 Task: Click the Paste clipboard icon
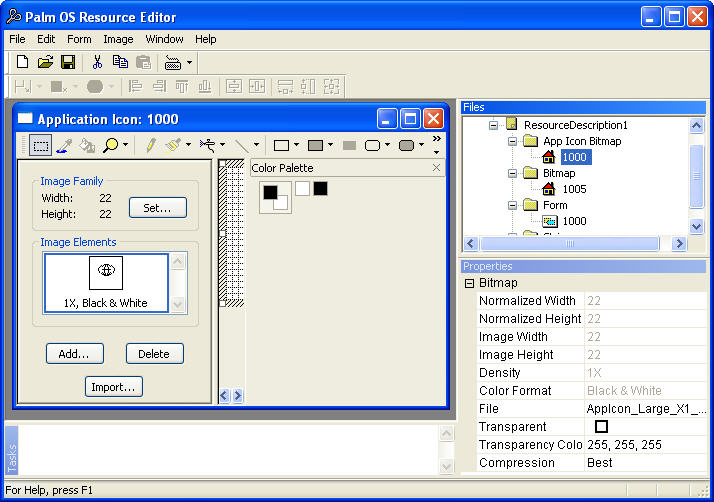pos(143,62)
